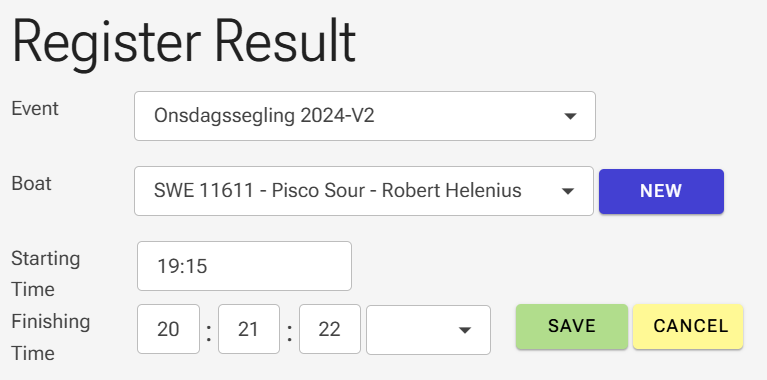Open the Boat dropdown showing SWE 11611
The image size is (767, 380).
pos(363,191)
